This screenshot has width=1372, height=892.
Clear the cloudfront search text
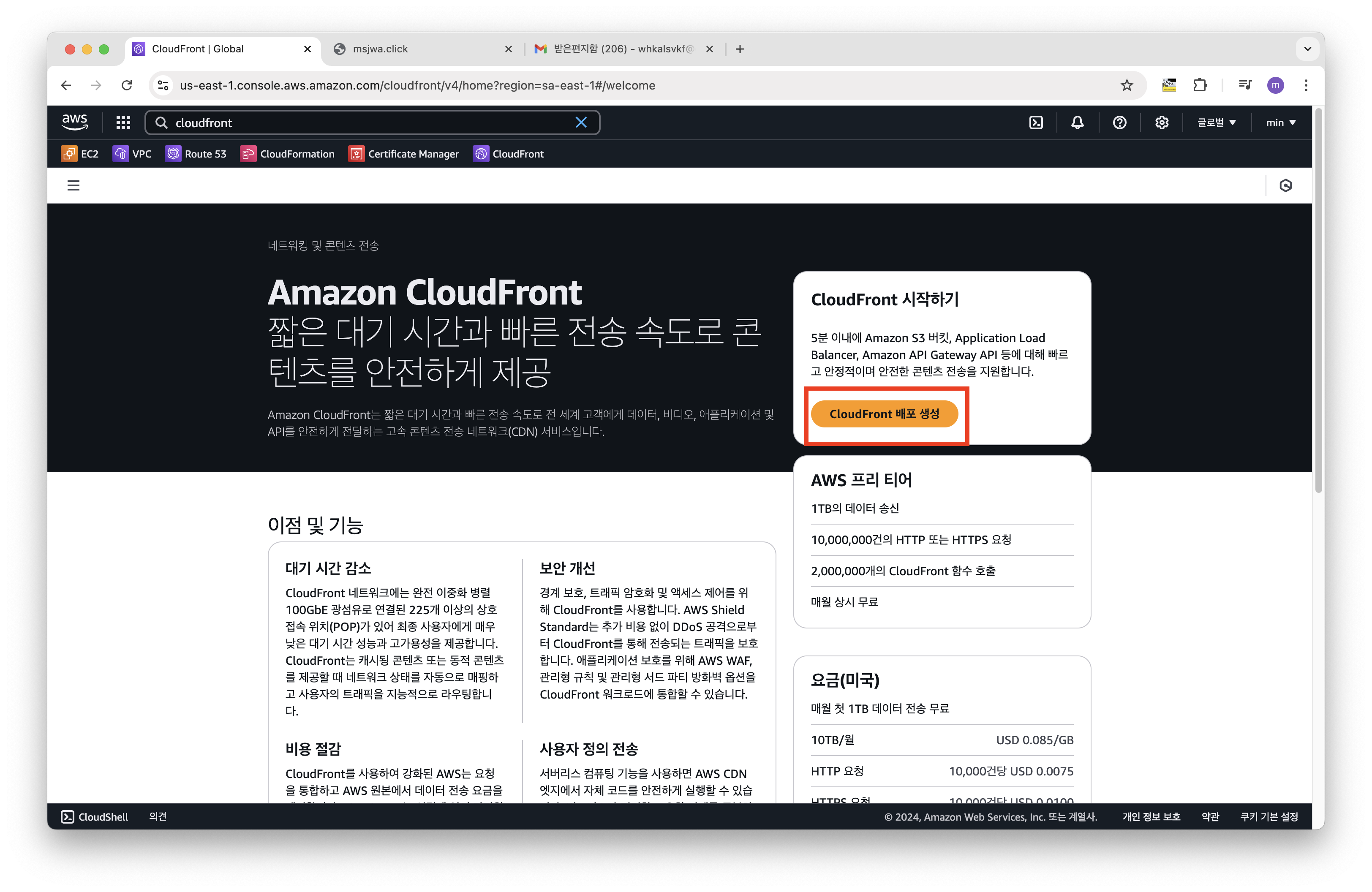coord(581,123)
